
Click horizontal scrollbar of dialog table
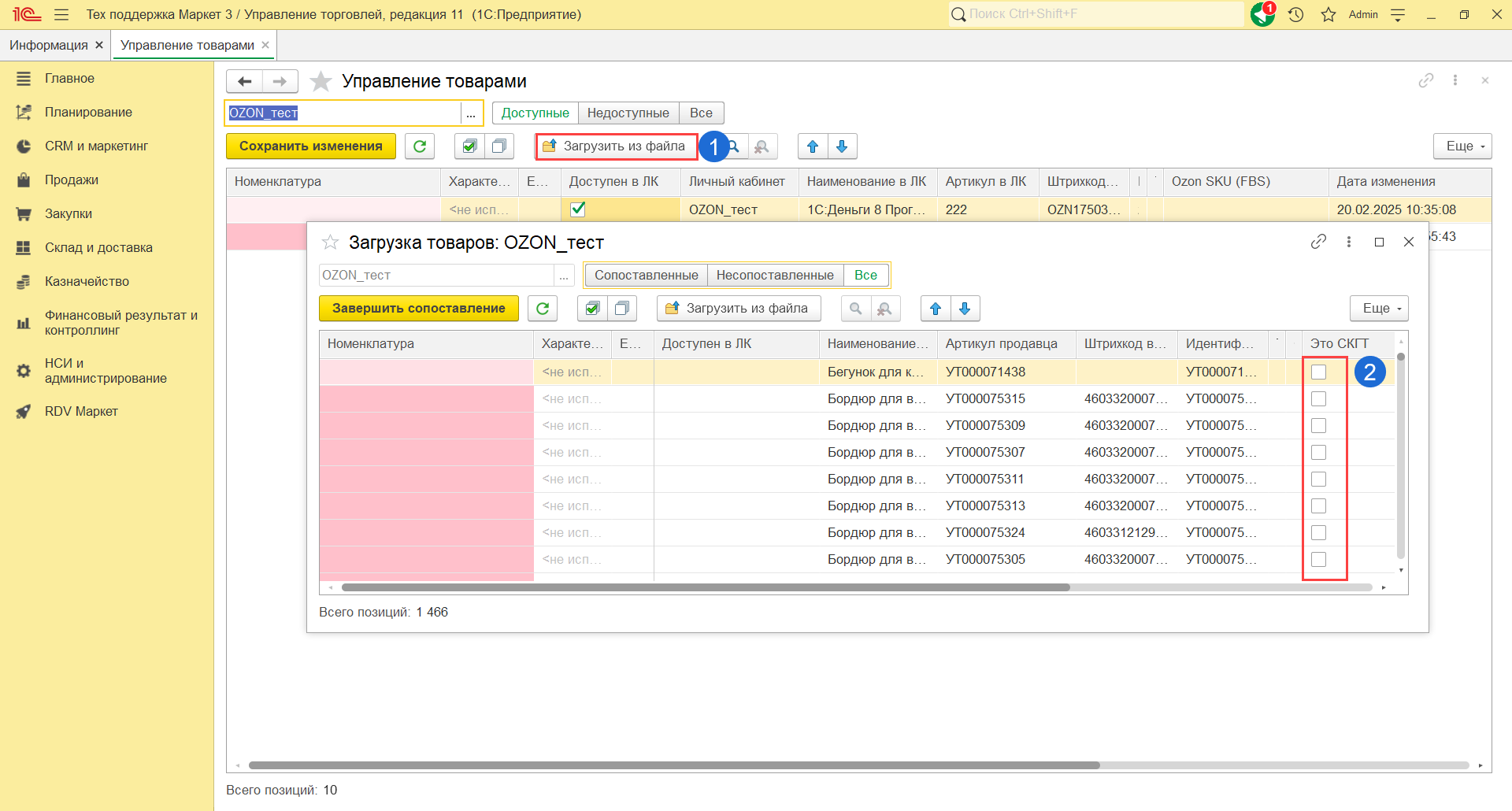pyautogui.click(x=706, y=587)
